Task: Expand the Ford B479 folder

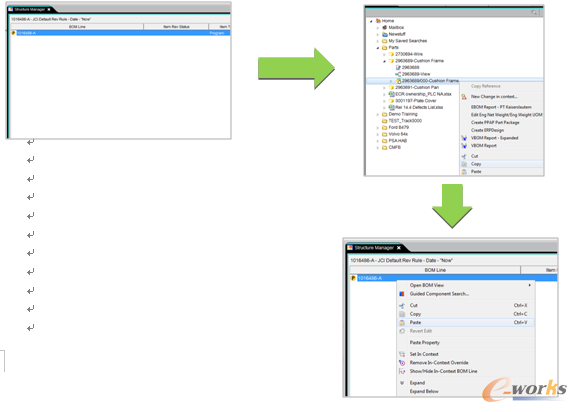Action: (378, 128)
